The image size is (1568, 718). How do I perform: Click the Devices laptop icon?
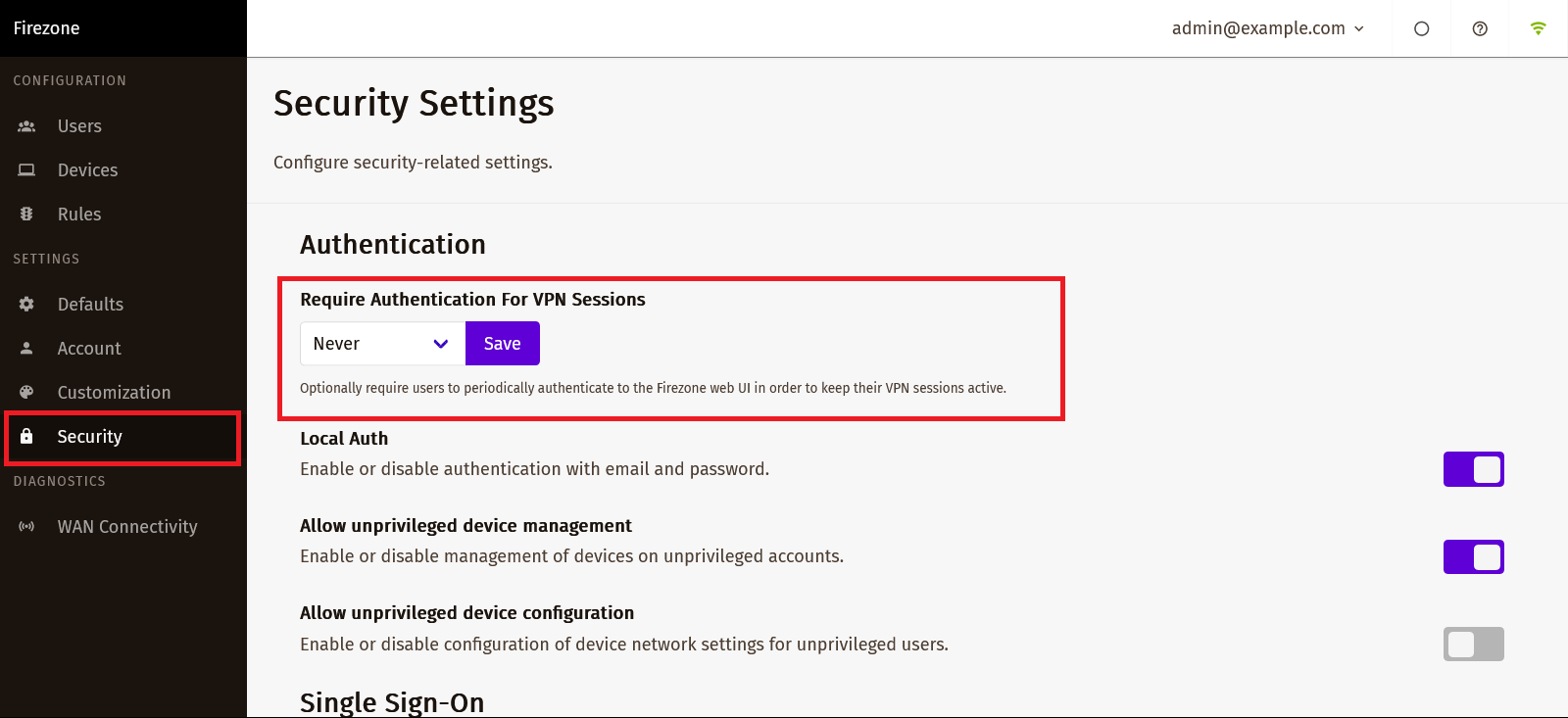26,170
